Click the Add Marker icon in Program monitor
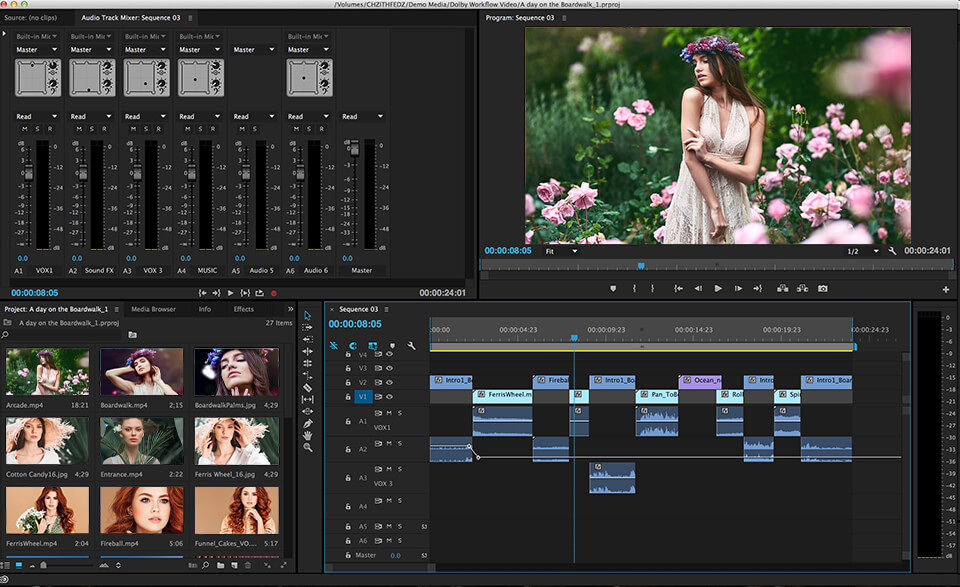Screen dimensions: 960x587 (x=612, y=288)
